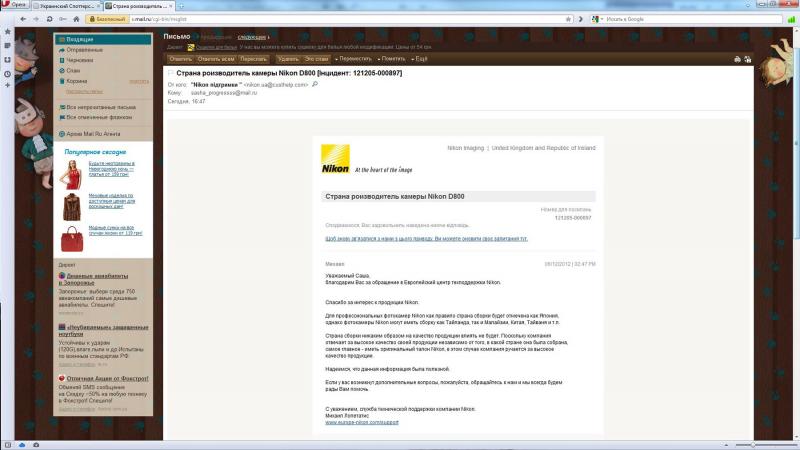The image size is (800, 450).
Task: Click the Безопасный security badge
Action: (x=107, y=19)
